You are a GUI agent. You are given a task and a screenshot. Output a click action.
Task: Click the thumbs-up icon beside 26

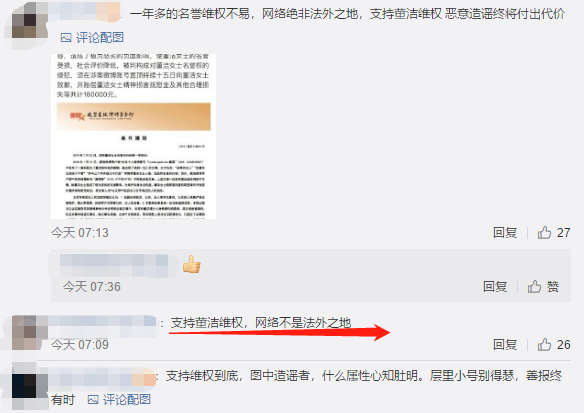pyautogui.click(x=544, y=345)
